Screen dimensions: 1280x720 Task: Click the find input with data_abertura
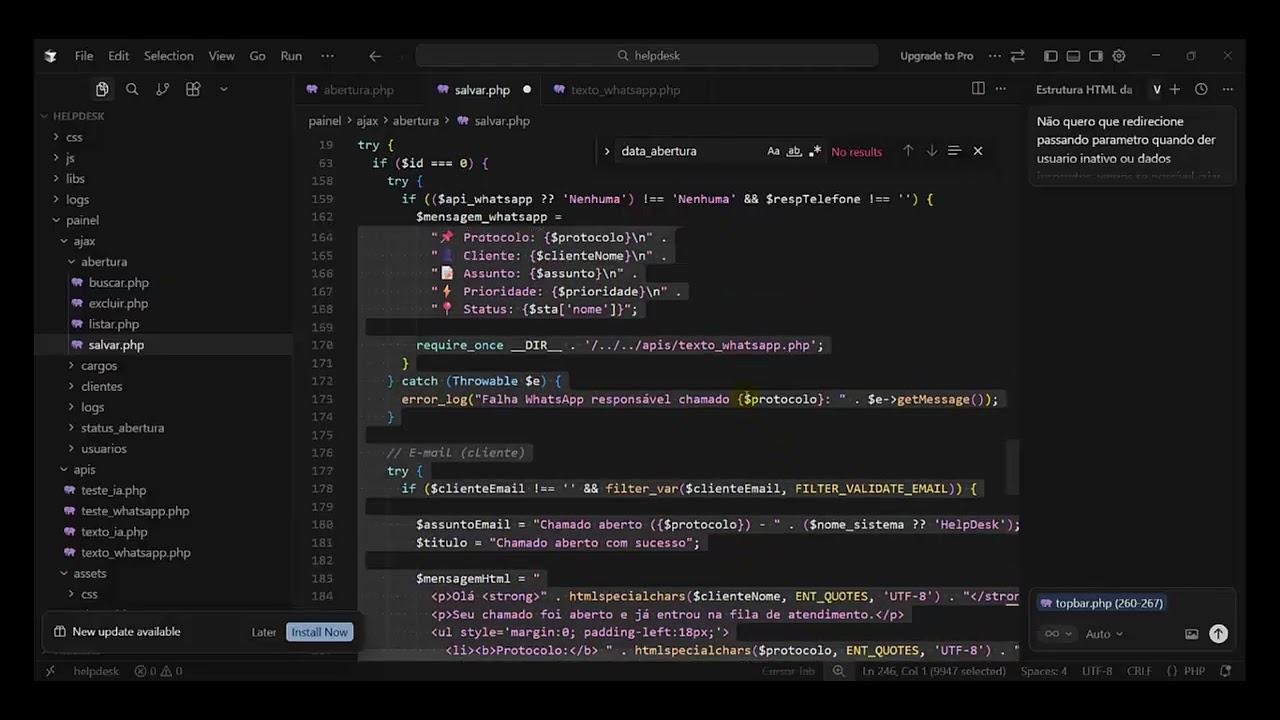coord(690,151)
